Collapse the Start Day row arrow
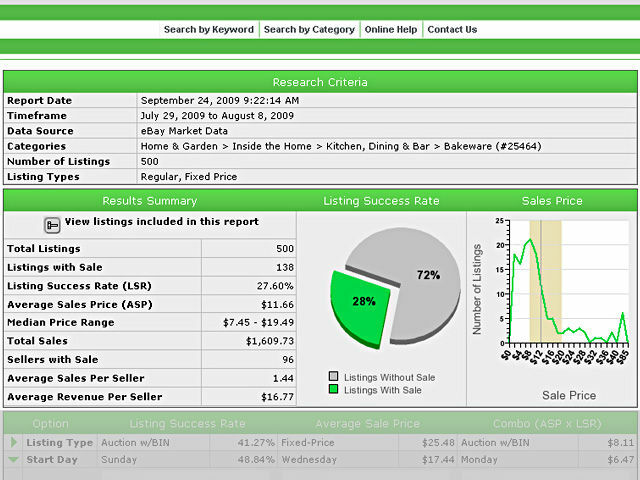 13,459
